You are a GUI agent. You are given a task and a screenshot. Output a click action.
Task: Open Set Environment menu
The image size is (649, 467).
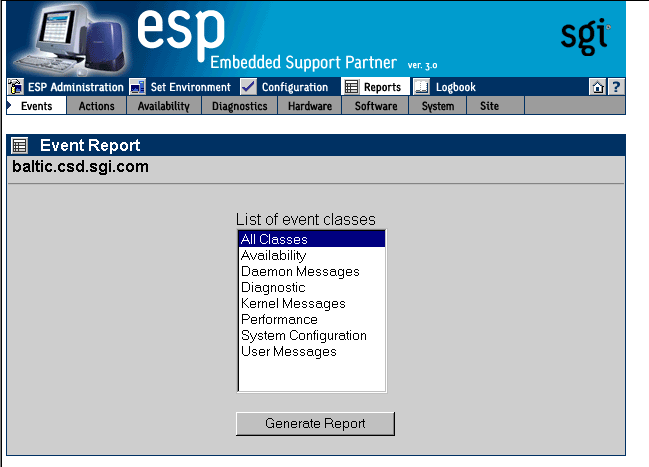click(x=190, y=87)
